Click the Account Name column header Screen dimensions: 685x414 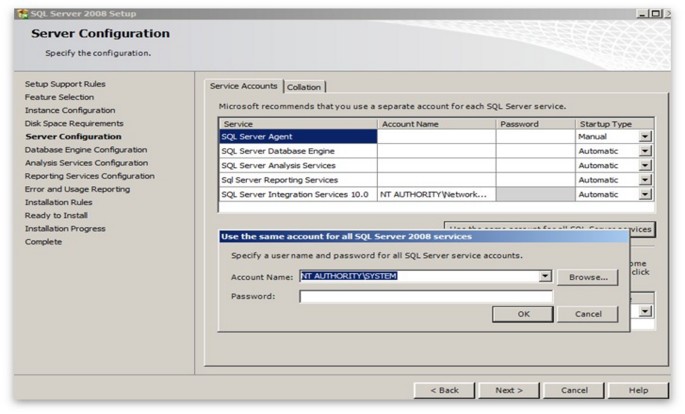click(x=436, y=124)
